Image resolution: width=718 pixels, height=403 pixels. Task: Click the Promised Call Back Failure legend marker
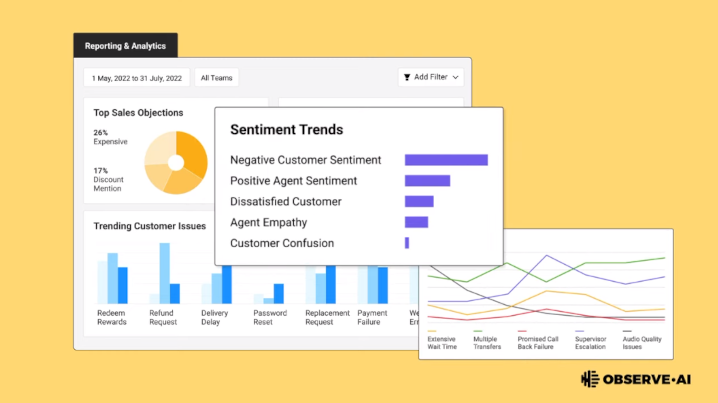pos(522,331)
